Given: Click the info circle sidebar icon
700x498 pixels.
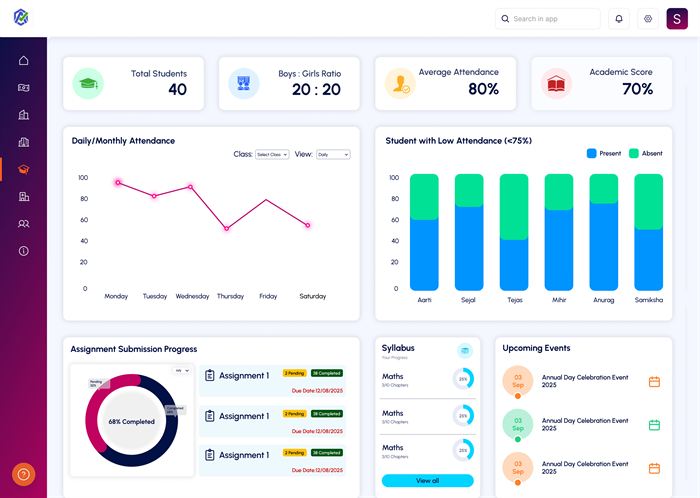Looking at the screenshot, I should (x=23, y=251).
